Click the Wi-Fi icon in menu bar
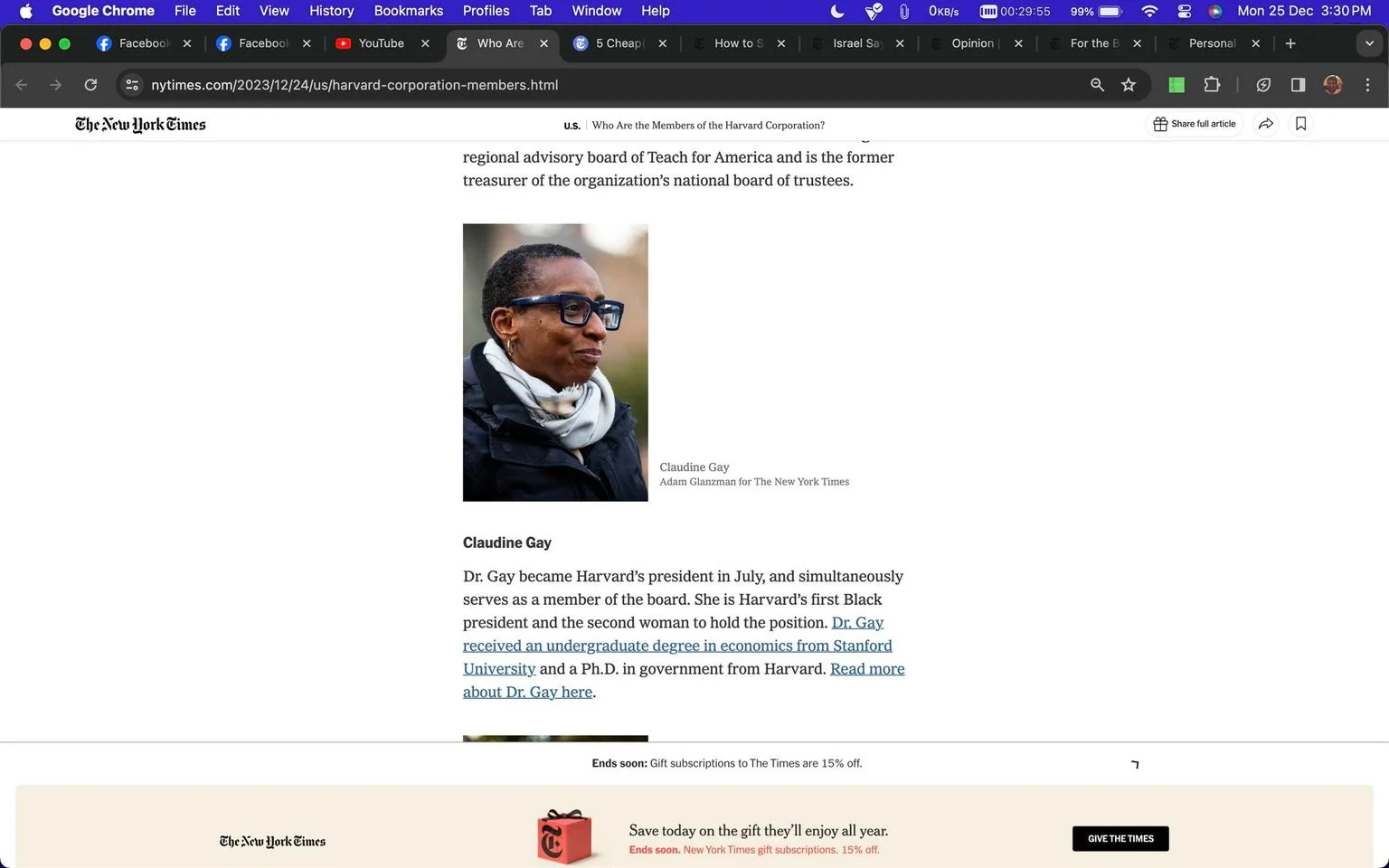1389x868 pixels. click(x=1149, y=11)
